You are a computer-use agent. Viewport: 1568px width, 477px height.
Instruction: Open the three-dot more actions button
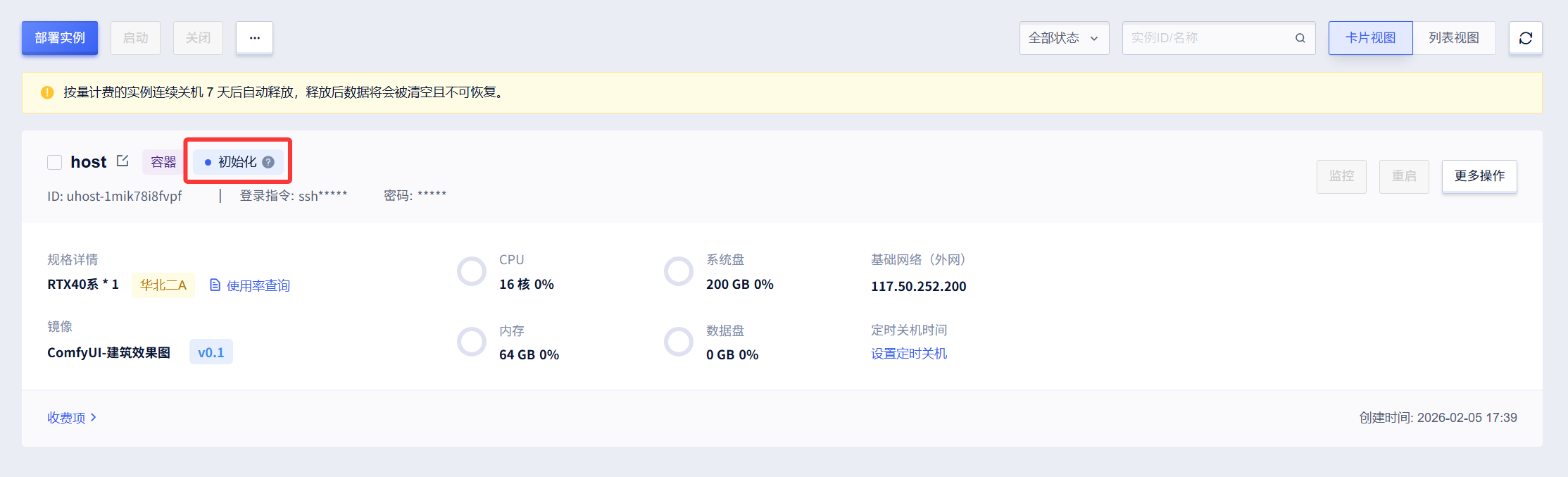click(x=254, y=38)
